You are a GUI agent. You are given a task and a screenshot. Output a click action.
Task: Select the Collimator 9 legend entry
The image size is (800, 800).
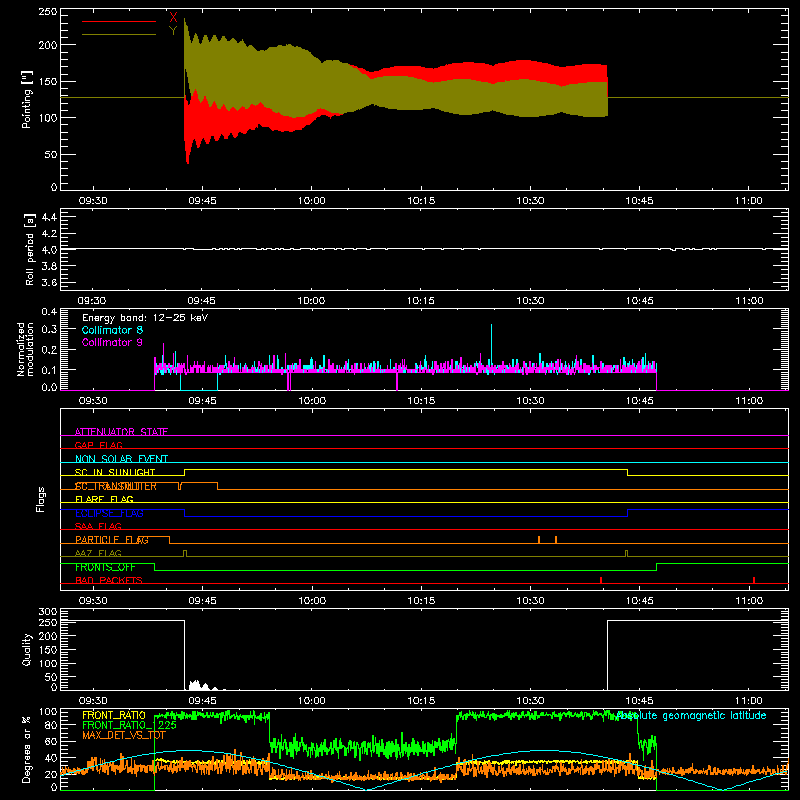point(112,342)
